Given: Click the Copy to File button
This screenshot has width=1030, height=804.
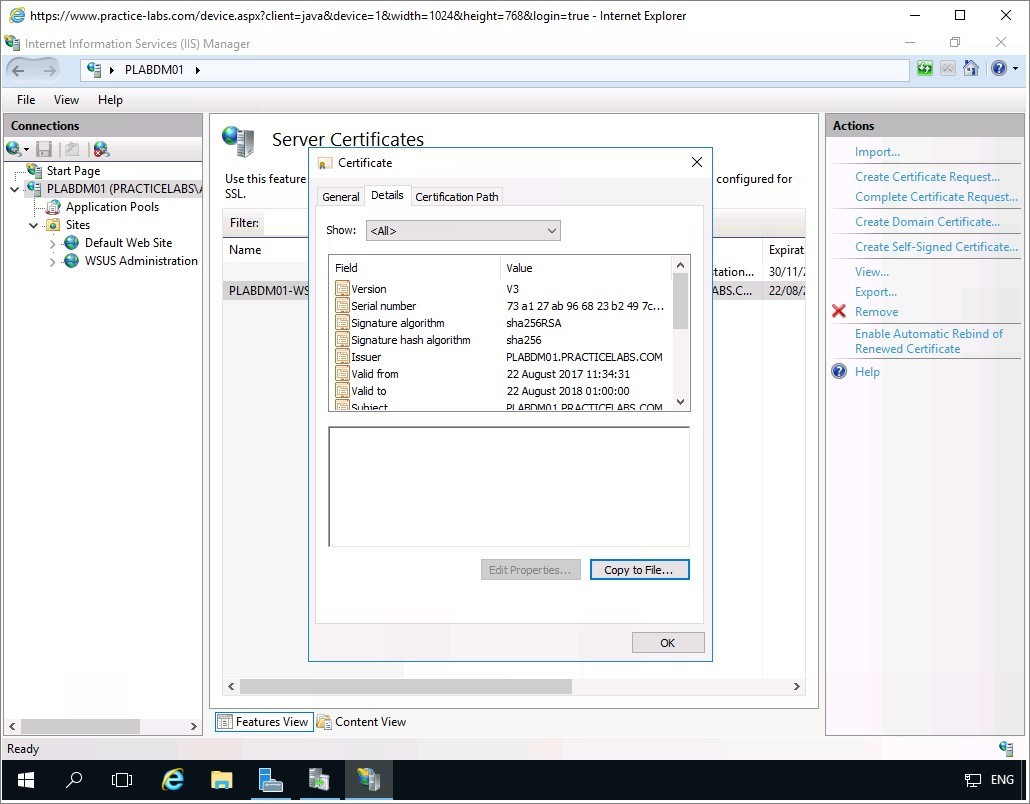Looking at the screenshot, I should [639, 570].
